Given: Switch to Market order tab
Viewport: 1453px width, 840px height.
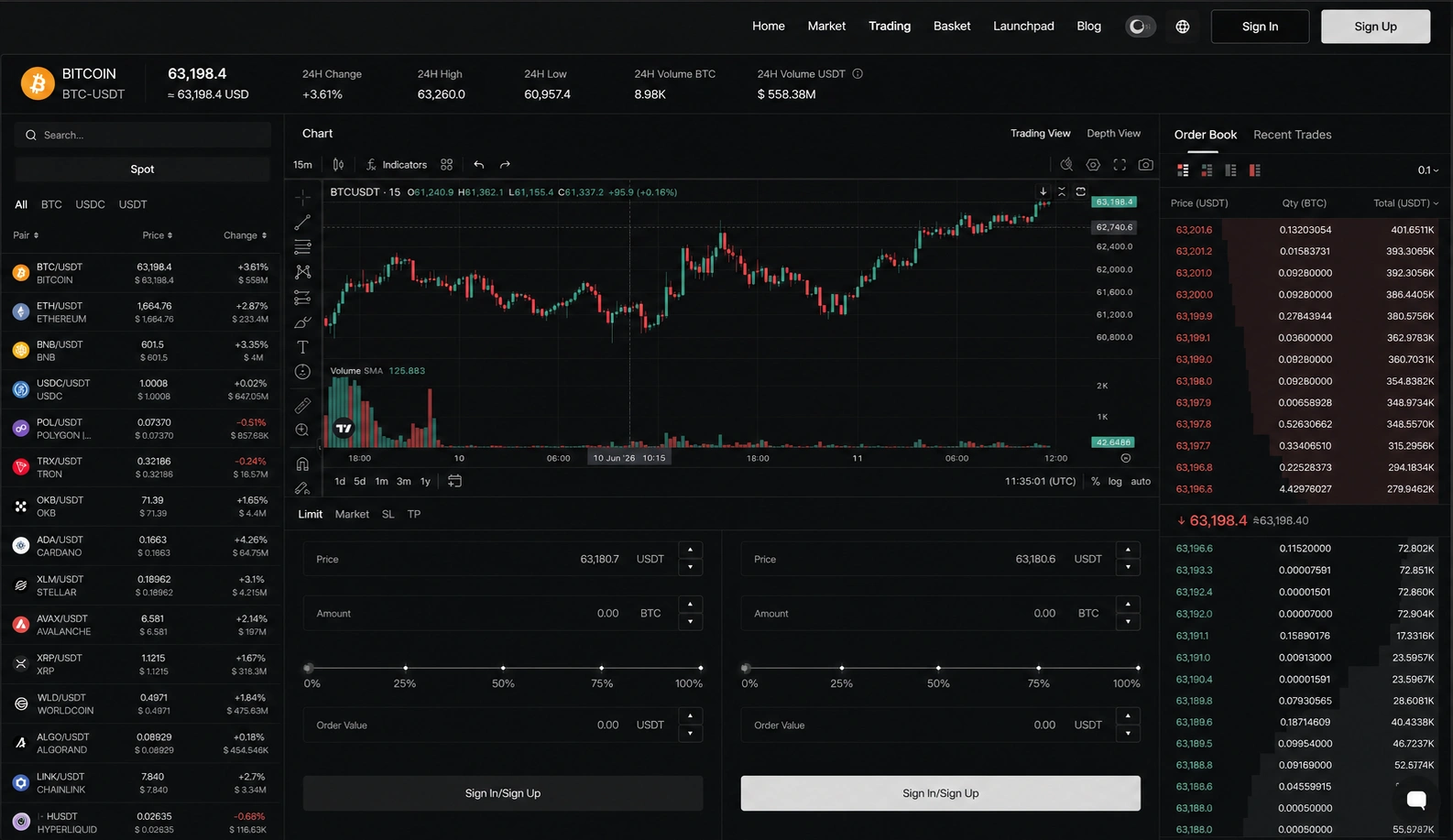Looking at the screenshot, I should pos(352,515).
